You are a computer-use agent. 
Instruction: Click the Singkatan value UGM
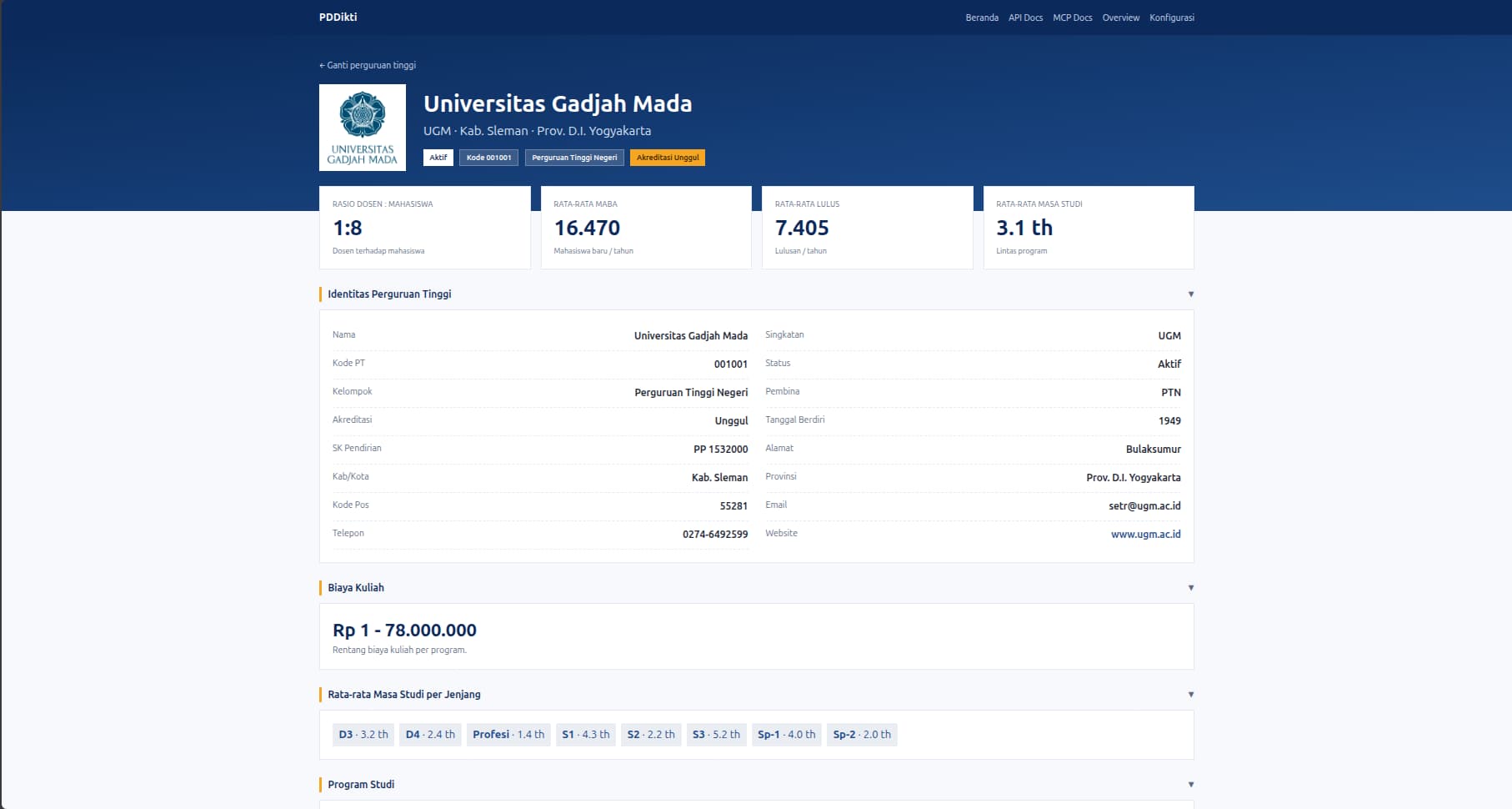pos(1169,336)
